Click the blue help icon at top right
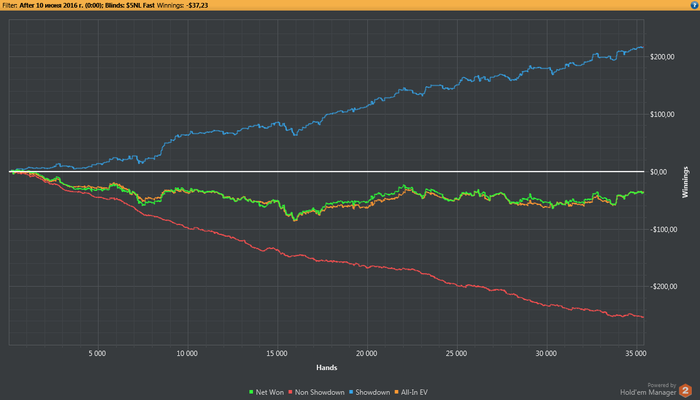The width and height of the screenshot is (700, 400). pyautogui.click(x=694, y=5)
